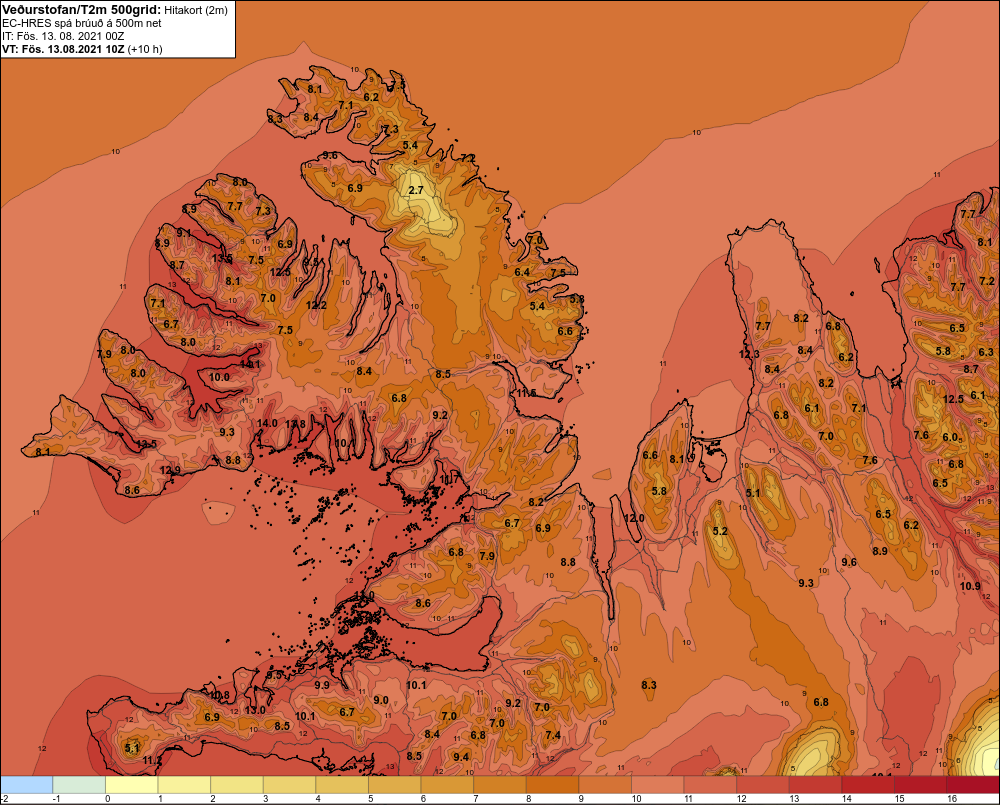Click the '(+10 h)' forecast offset text
The width and height of the screenshot is (1000, 805).
coord(145,49)
